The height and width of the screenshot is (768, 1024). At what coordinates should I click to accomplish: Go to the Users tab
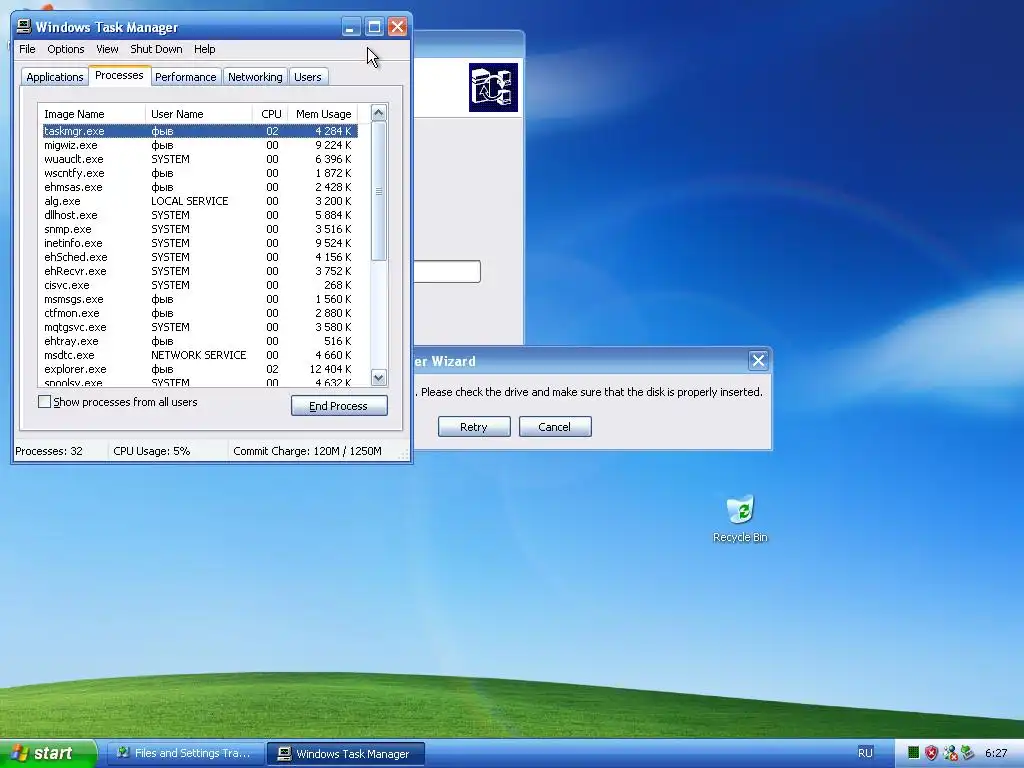pos(308,76)
